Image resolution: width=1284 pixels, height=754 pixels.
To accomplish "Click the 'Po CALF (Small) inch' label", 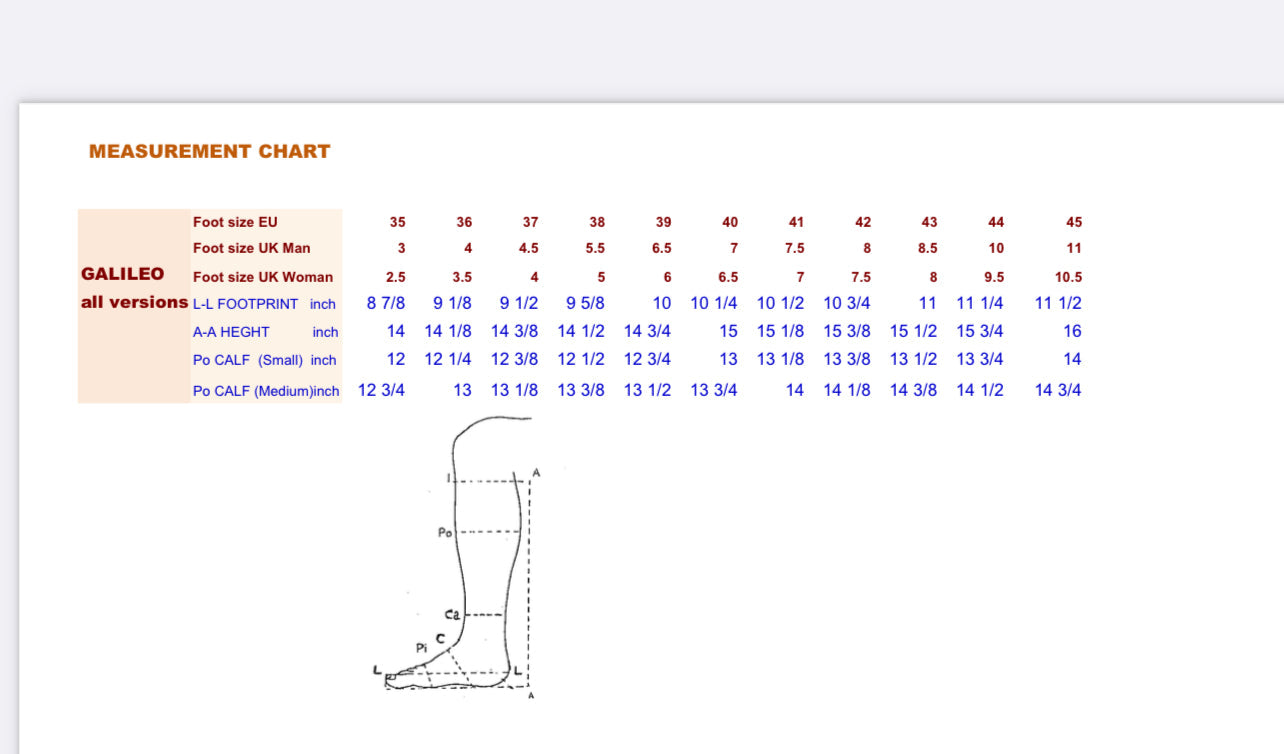I will 264,360.
